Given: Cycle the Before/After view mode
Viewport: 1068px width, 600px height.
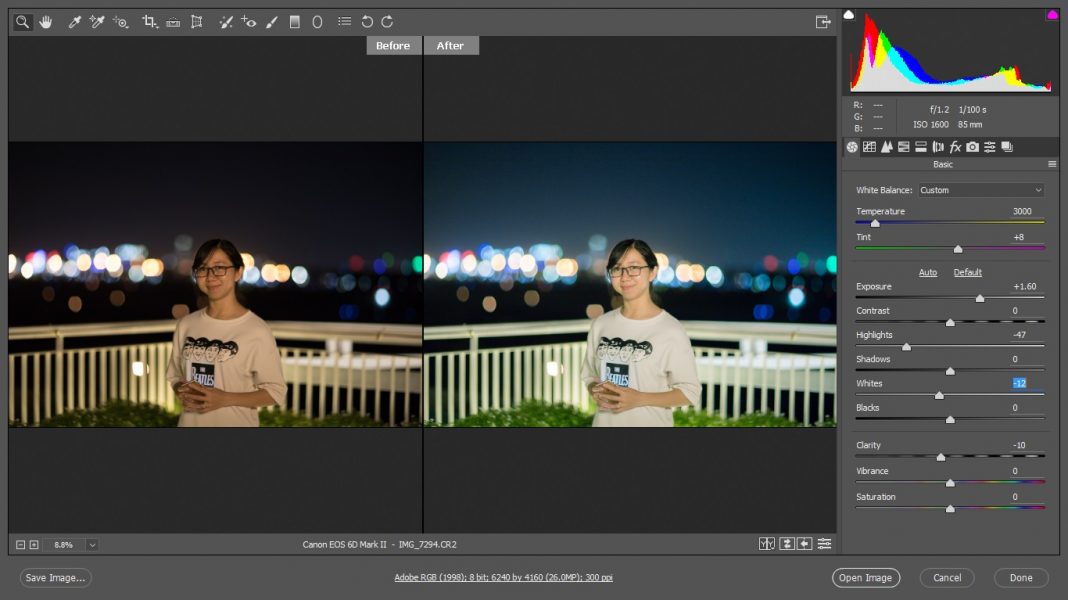Looking at the screenshot, I should pos(766,543).
